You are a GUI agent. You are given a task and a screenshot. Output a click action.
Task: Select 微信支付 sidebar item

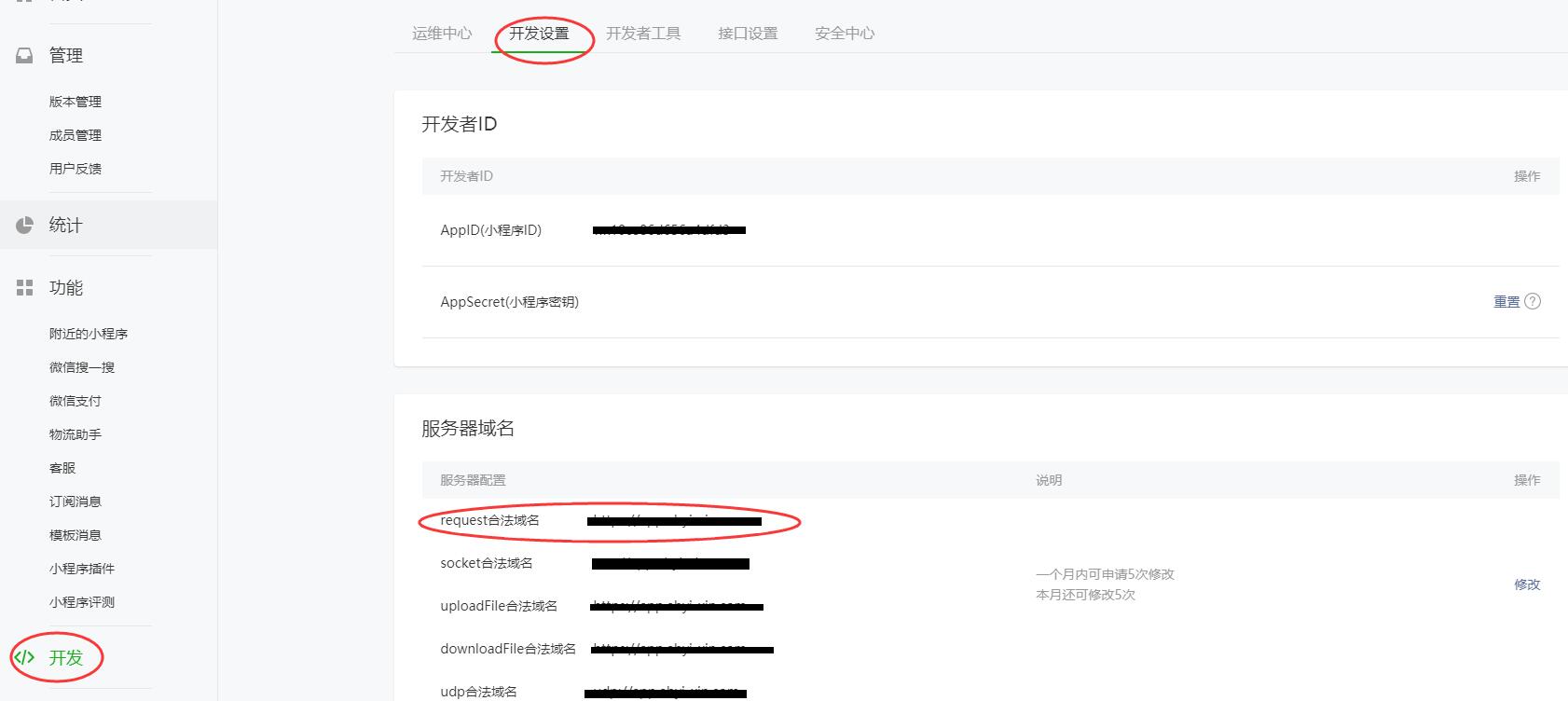click(x=76, y=401)
